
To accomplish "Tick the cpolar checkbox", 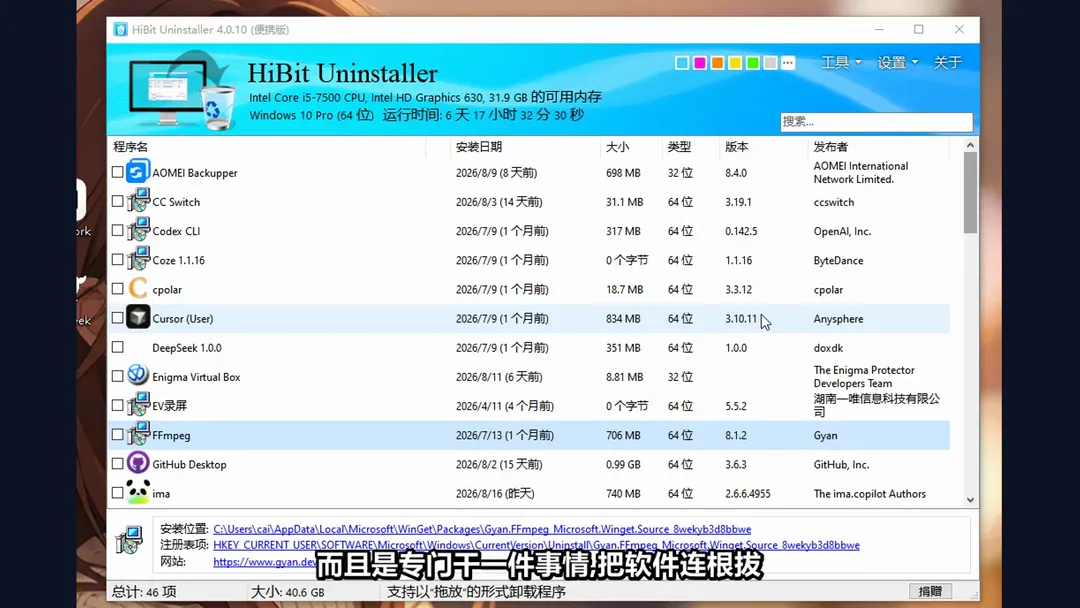I will click(x=118, y=289).
